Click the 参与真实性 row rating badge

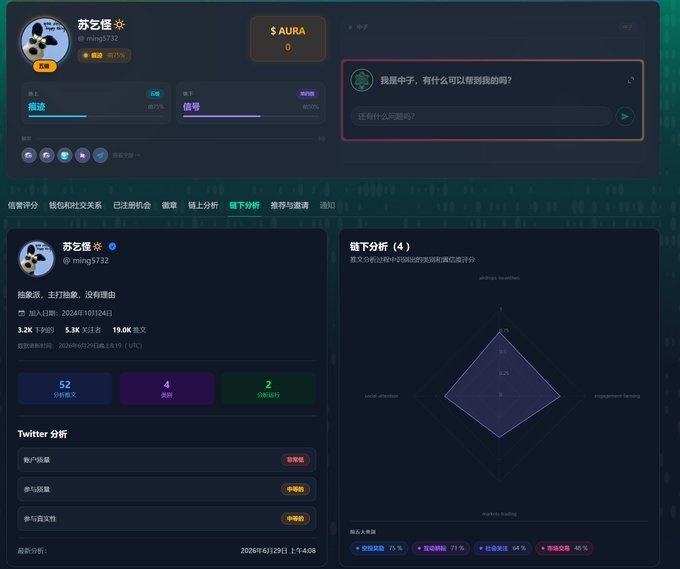295,519
